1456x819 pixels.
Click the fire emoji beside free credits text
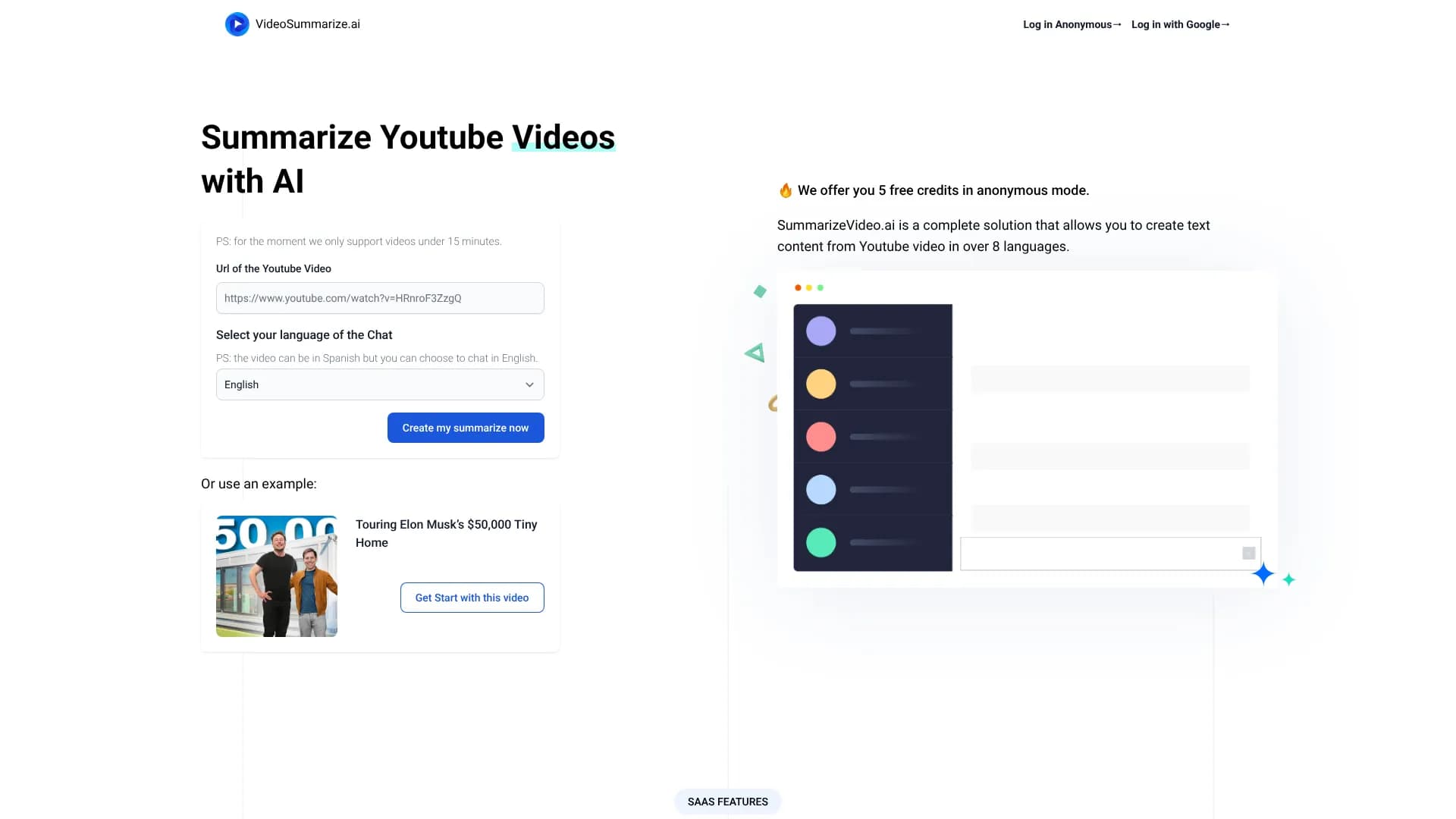pyautogui.click(x=786, y=190)
